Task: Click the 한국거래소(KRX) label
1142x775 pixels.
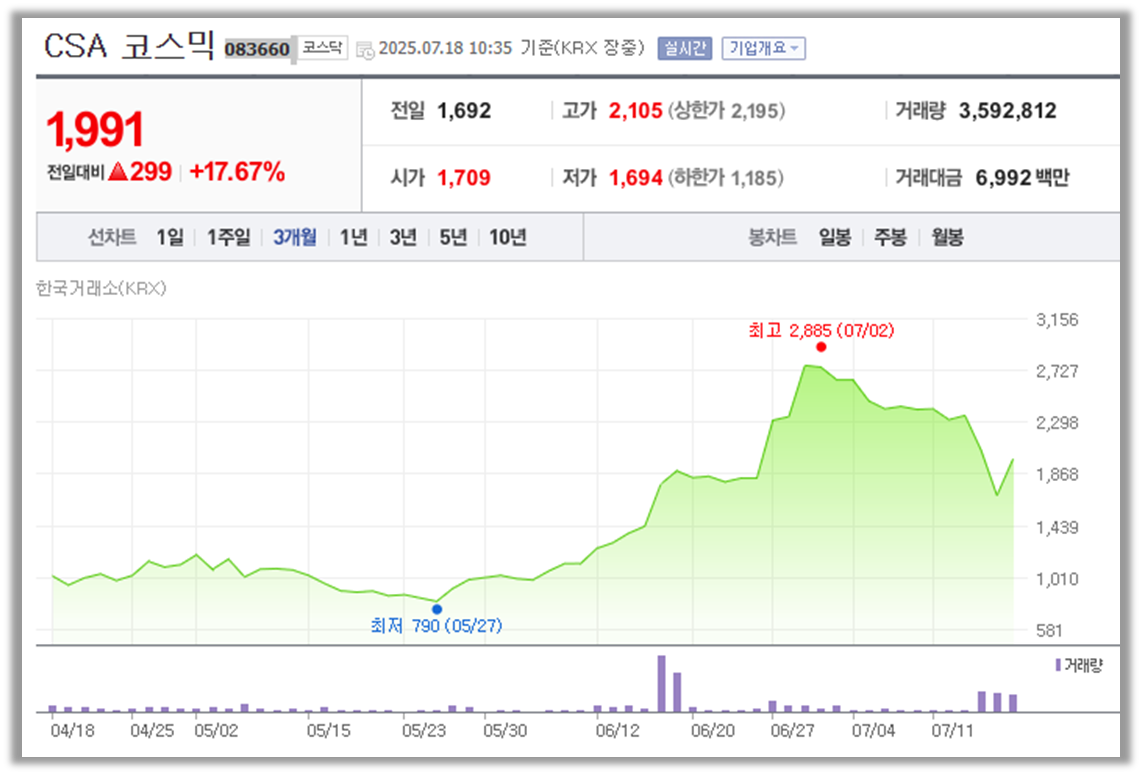Action: (x=101, y=288)
